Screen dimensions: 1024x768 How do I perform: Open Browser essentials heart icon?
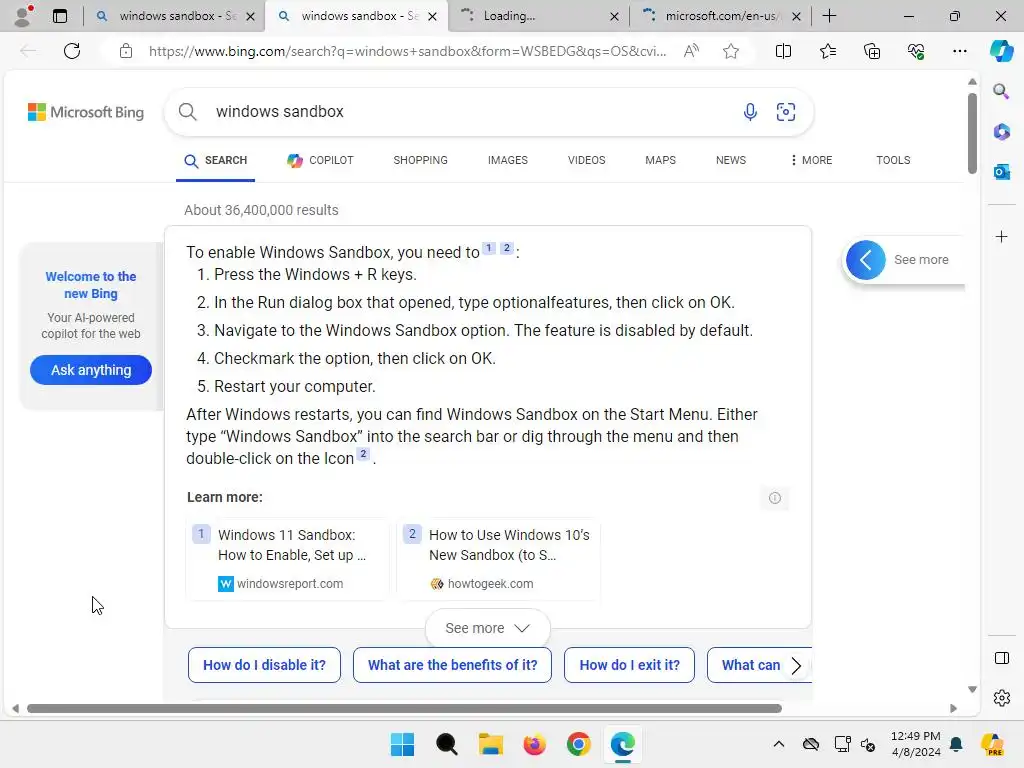coord(916,51)
